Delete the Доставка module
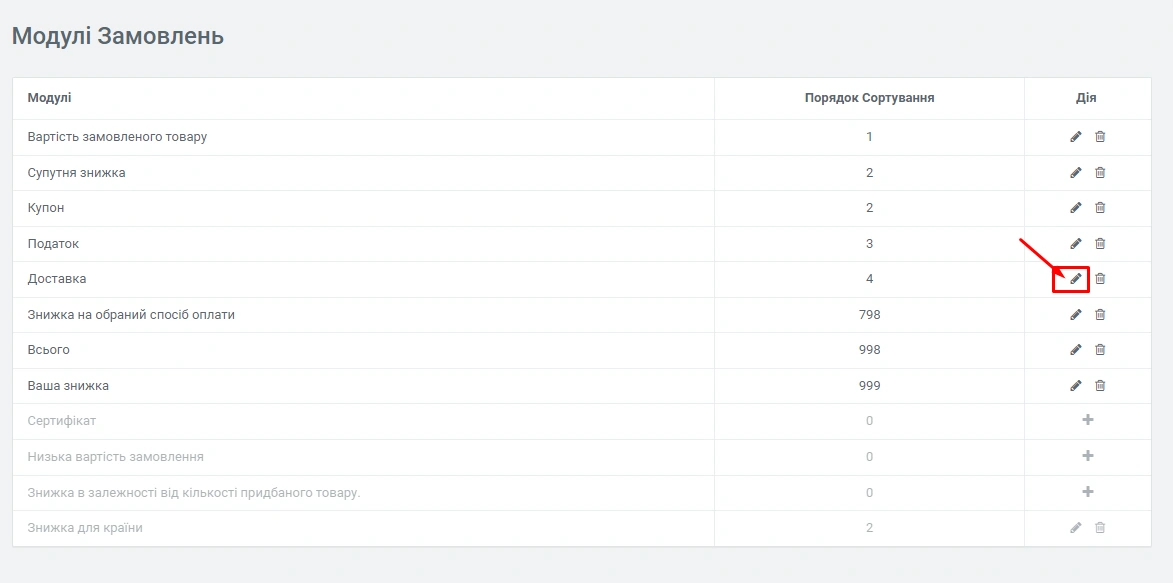This screenshot has width=1173, height=583. 1100,279
